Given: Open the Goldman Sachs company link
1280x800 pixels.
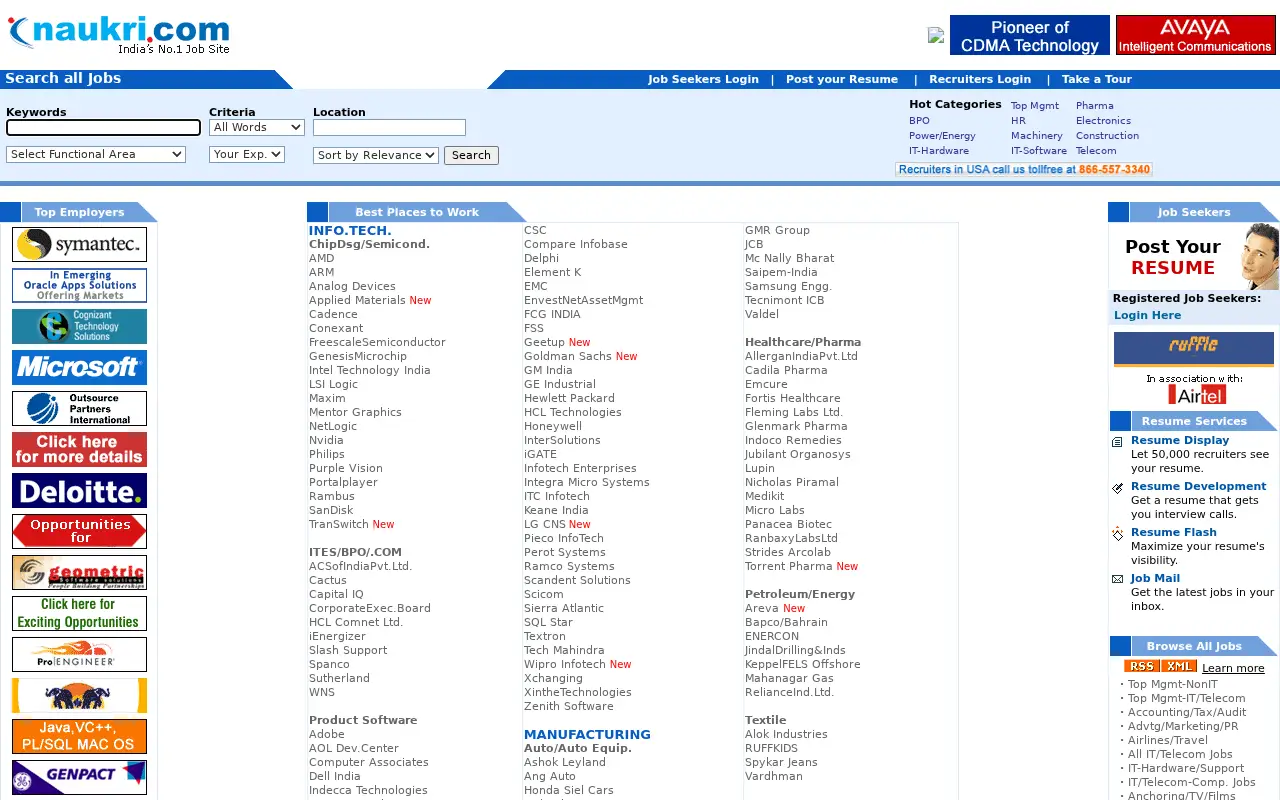Looking at the screenshot, I should (568, 356).
